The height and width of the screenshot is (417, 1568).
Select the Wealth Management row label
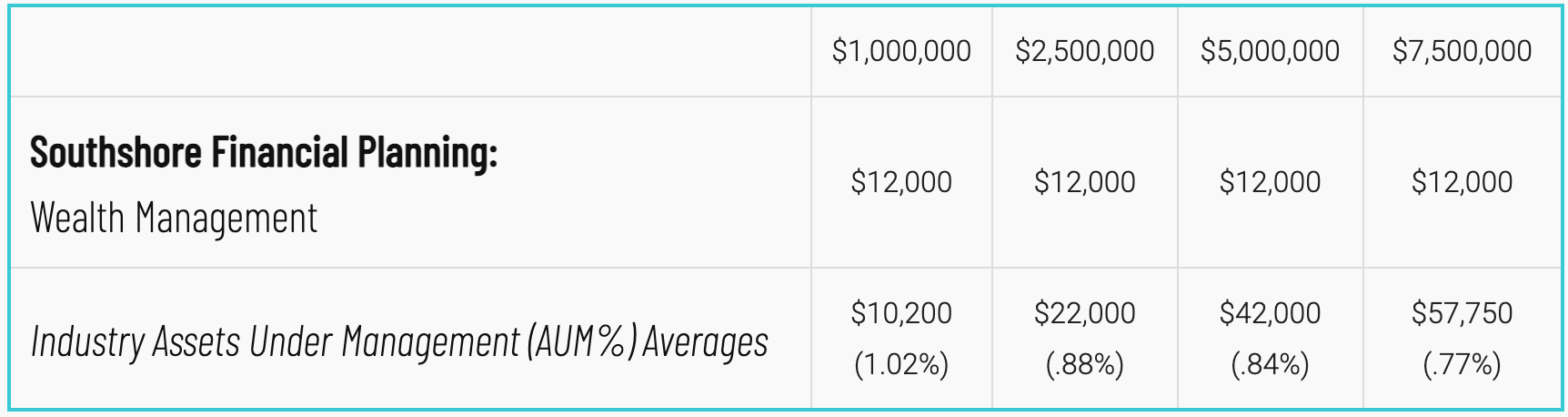point(174,219)
